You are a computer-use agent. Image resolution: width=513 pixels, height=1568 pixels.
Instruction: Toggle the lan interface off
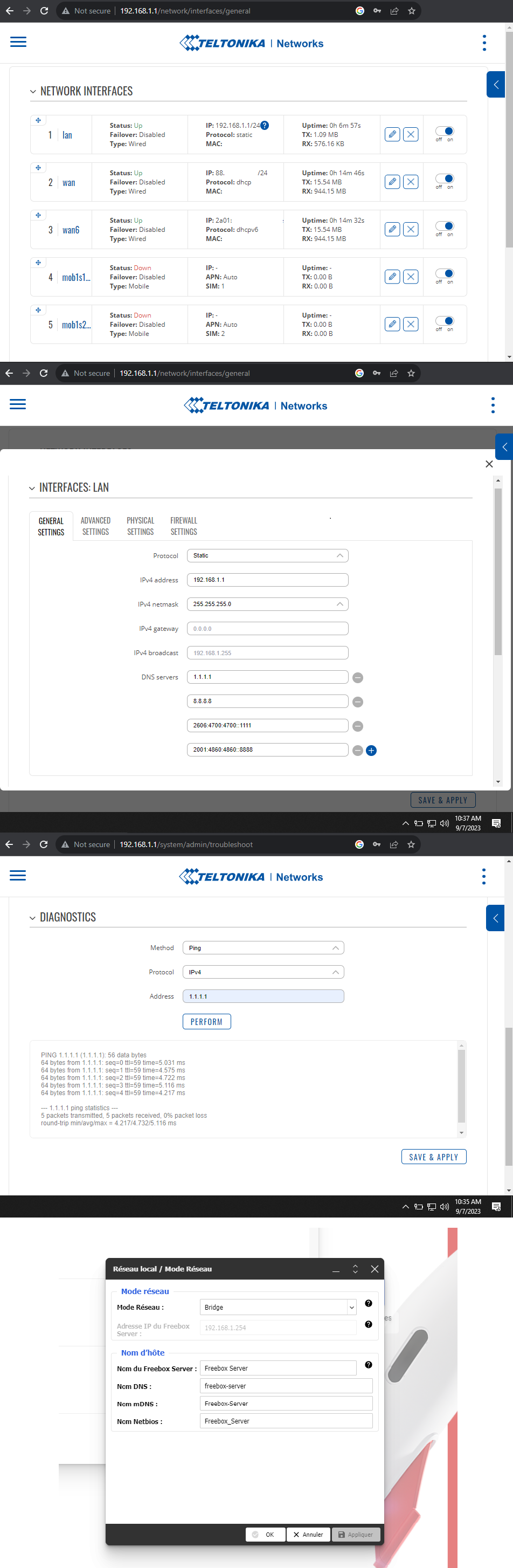(444, 131)
